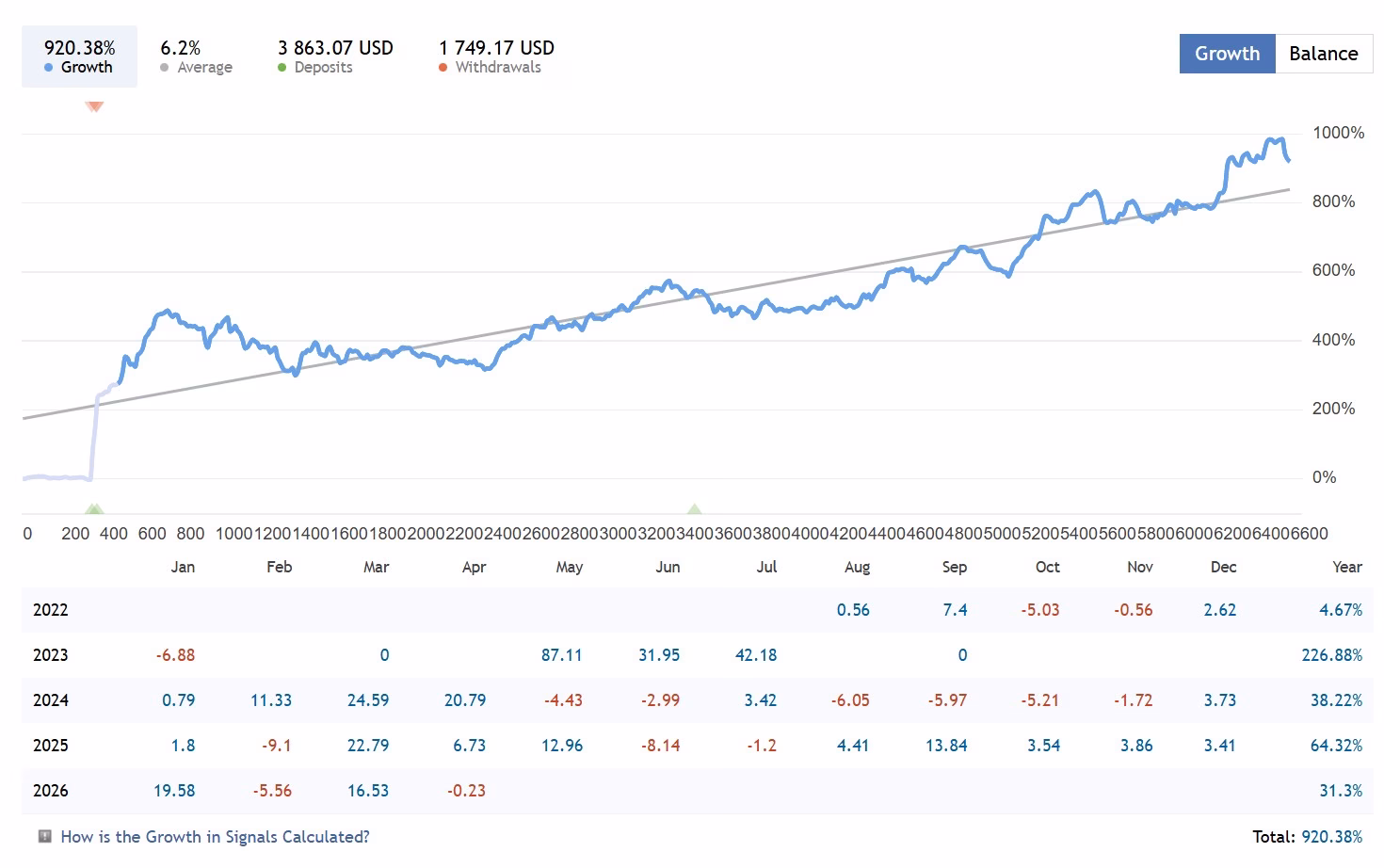
Task: Open "How is the Growth in Signals Calculated?"
Action: [x=215, y=837]
